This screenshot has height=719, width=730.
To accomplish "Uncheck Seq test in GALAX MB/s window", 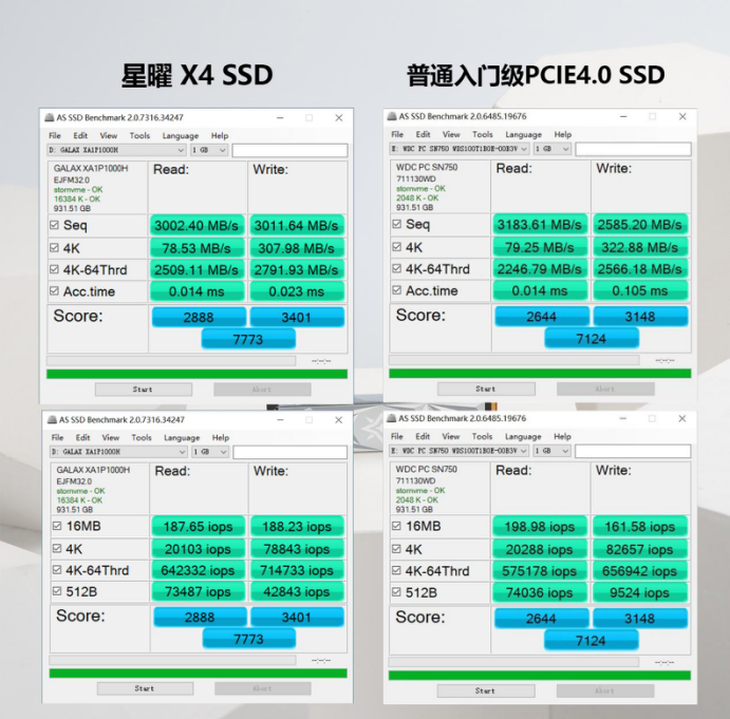I will 54,225.
